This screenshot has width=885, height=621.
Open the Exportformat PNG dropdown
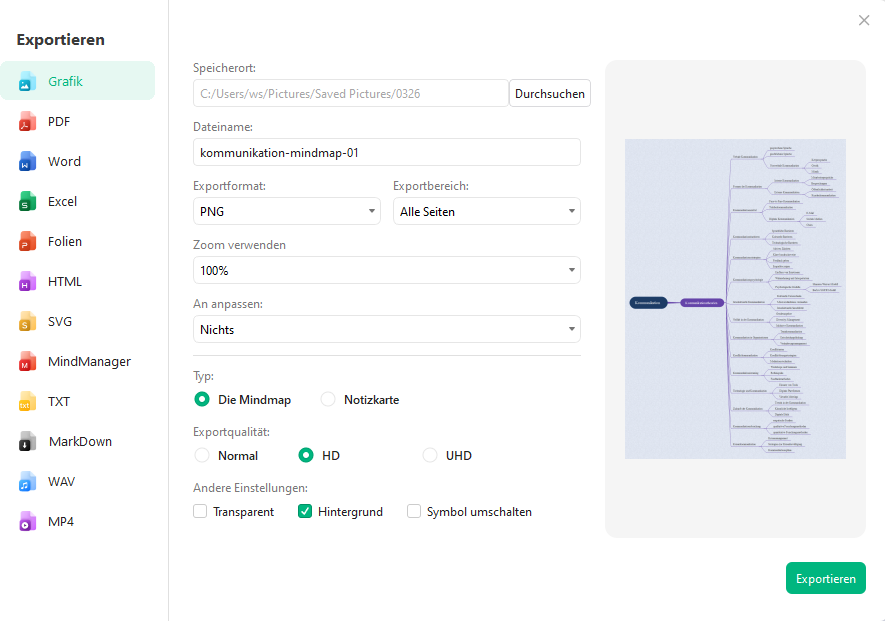[x=286, y=211]
